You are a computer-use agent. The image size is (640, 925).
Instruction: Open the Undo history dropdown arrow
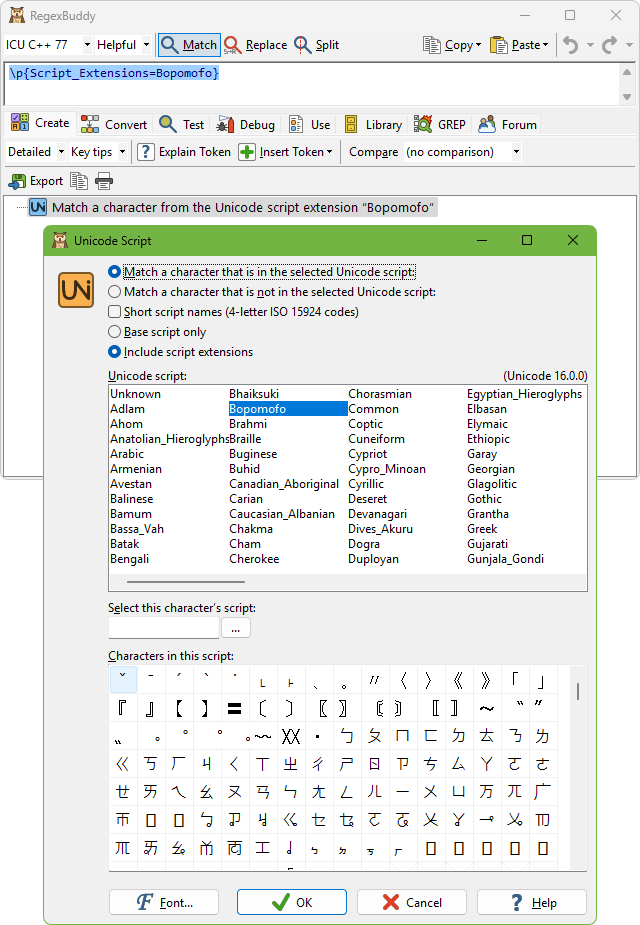pos(590,45)
